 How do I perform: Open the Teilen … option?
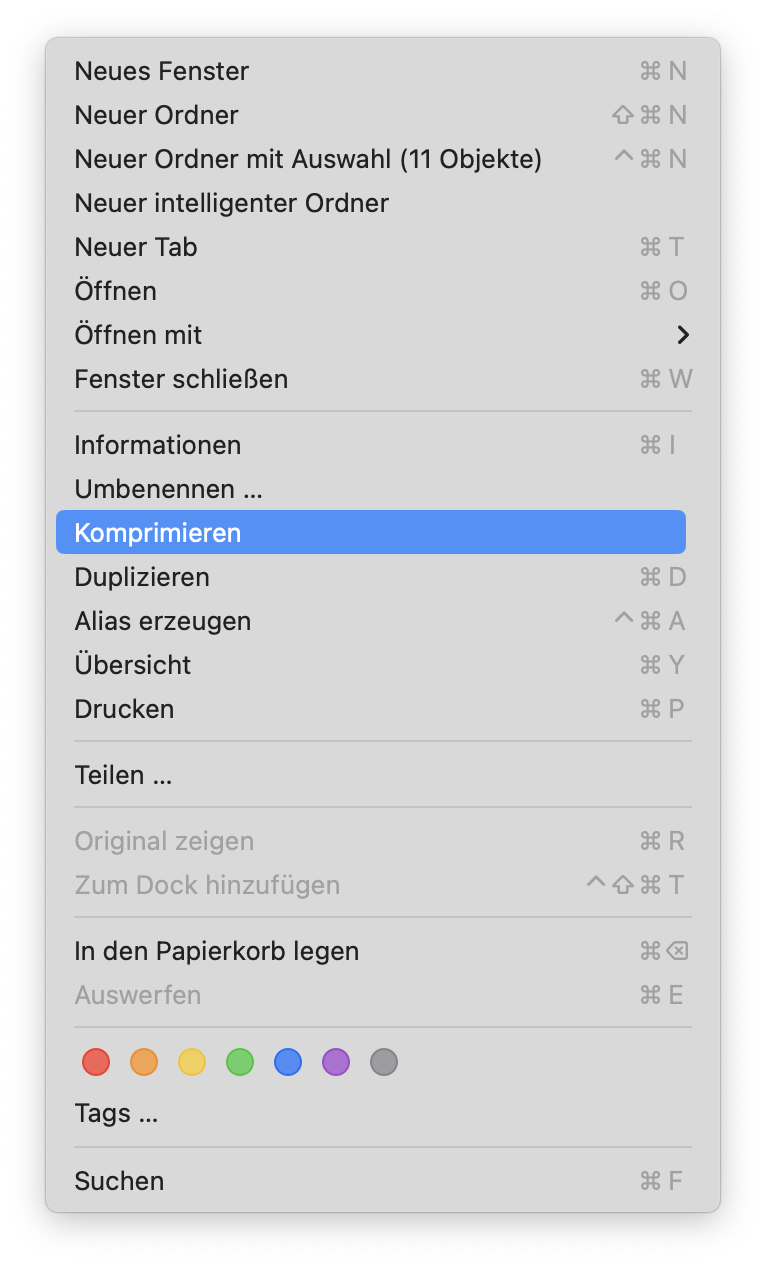123,775
